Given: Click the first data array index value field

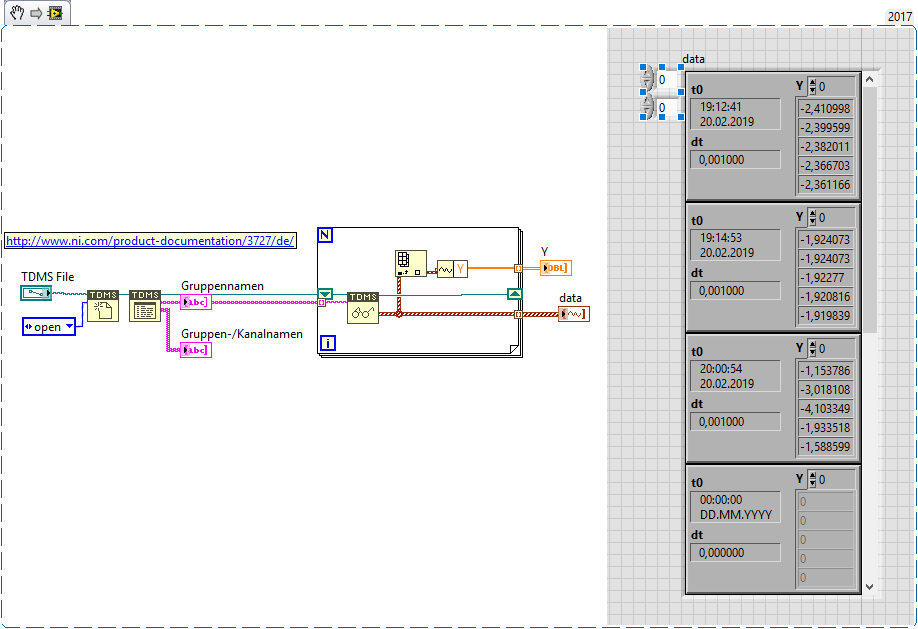Looking at the screenshot, I should [x=667, y=80].
